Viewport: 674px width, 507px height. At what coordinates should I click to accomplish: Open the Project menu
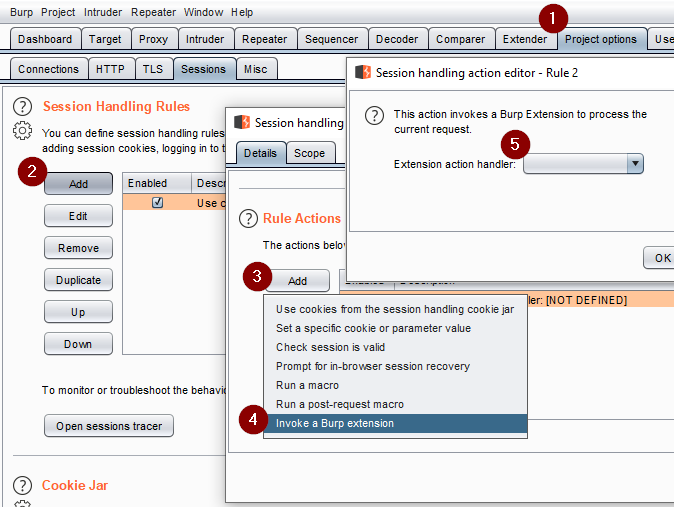(58, 12)
